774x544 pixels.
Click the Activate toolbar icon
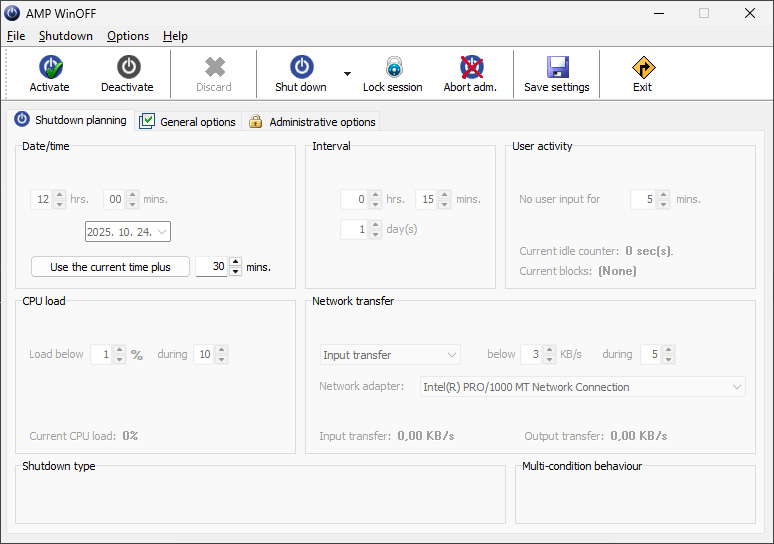[49, 67]
